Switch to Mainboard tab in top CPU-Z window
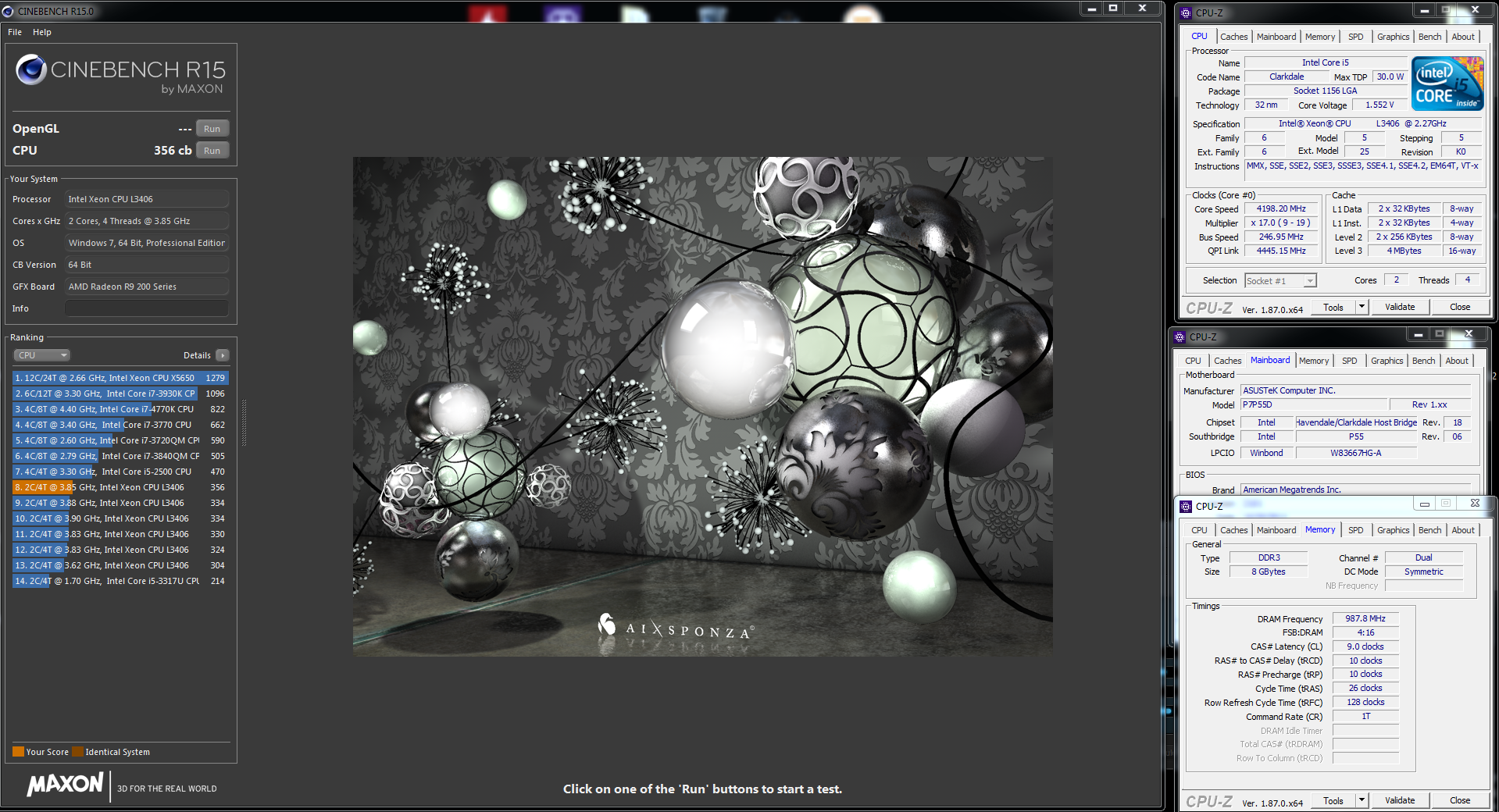1499x812 pixels. (x=1276, y=37)
